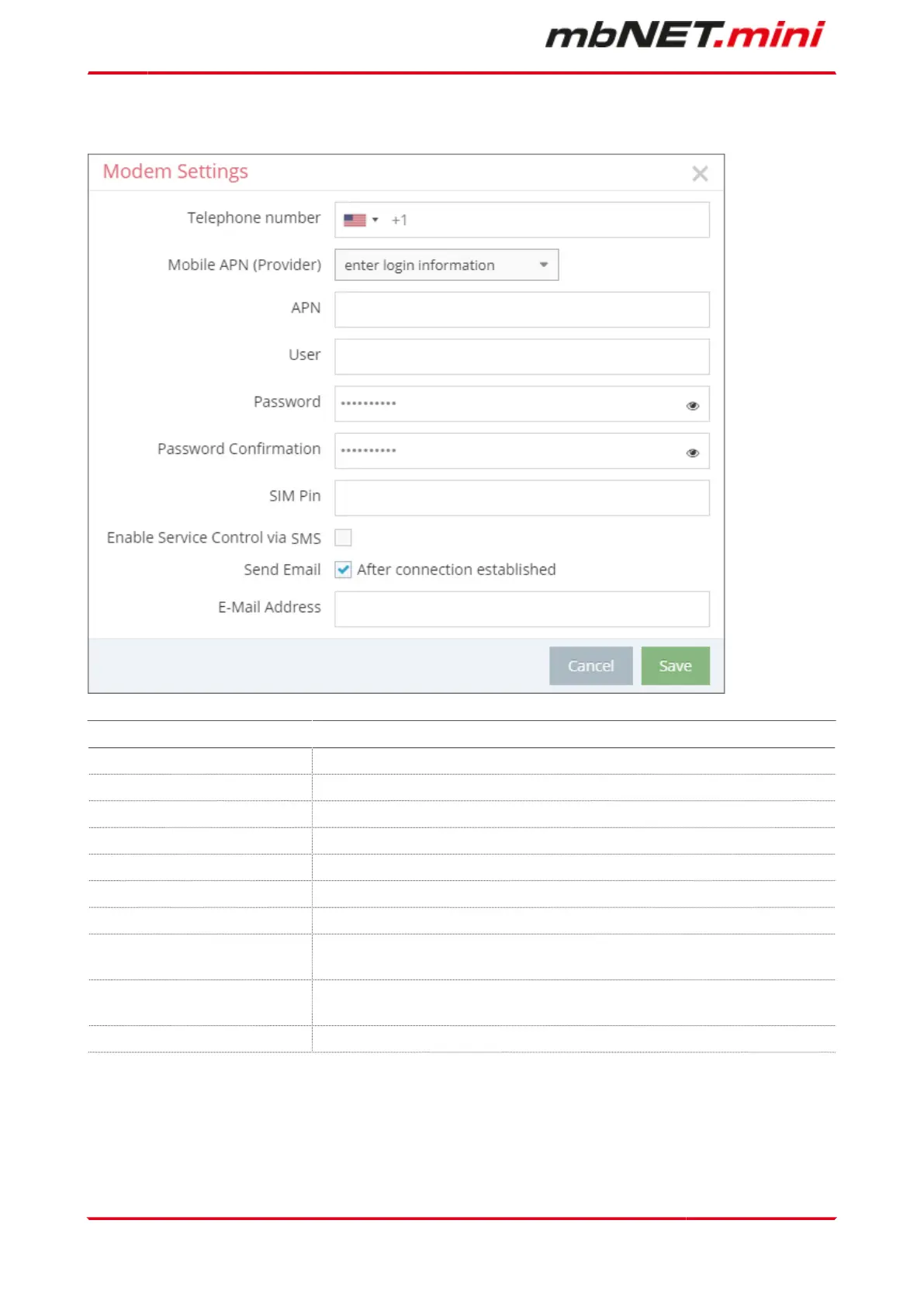Show Password Confirmation using eye icon
Screen dimensions: 924x1307
693,453
